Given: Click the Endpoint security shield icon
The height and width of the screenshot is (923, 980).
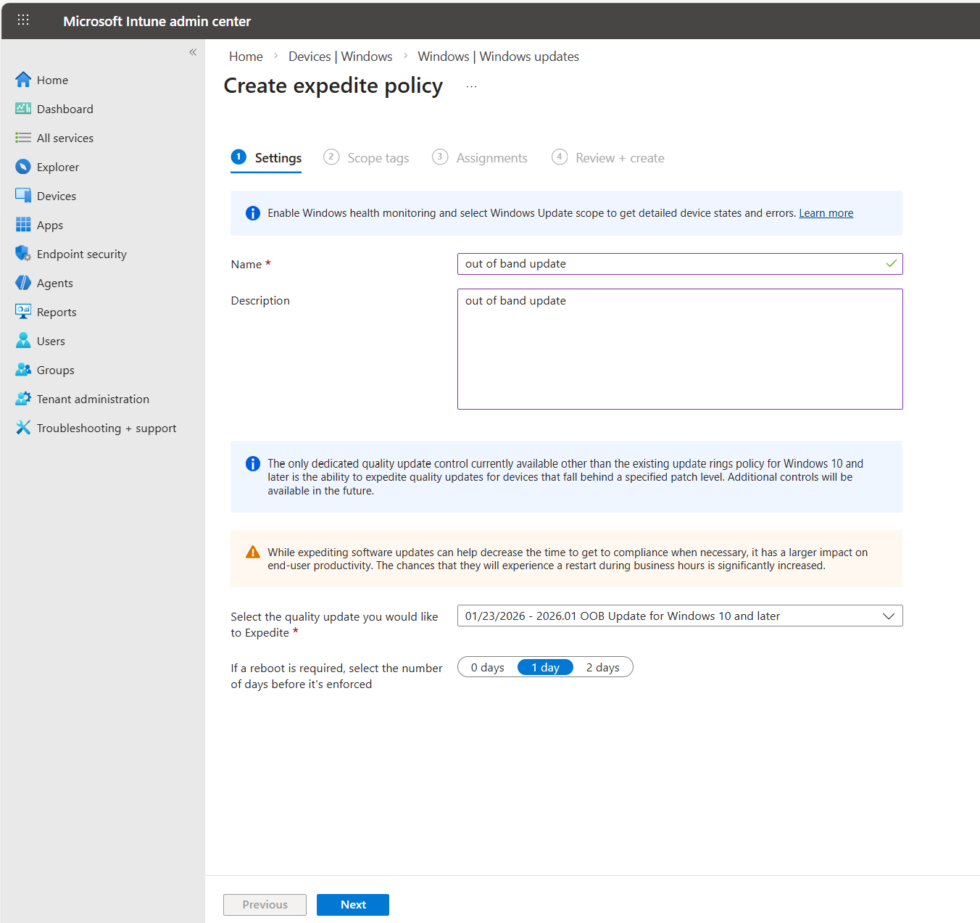Looking at the screenshot, I should point(23,253).
